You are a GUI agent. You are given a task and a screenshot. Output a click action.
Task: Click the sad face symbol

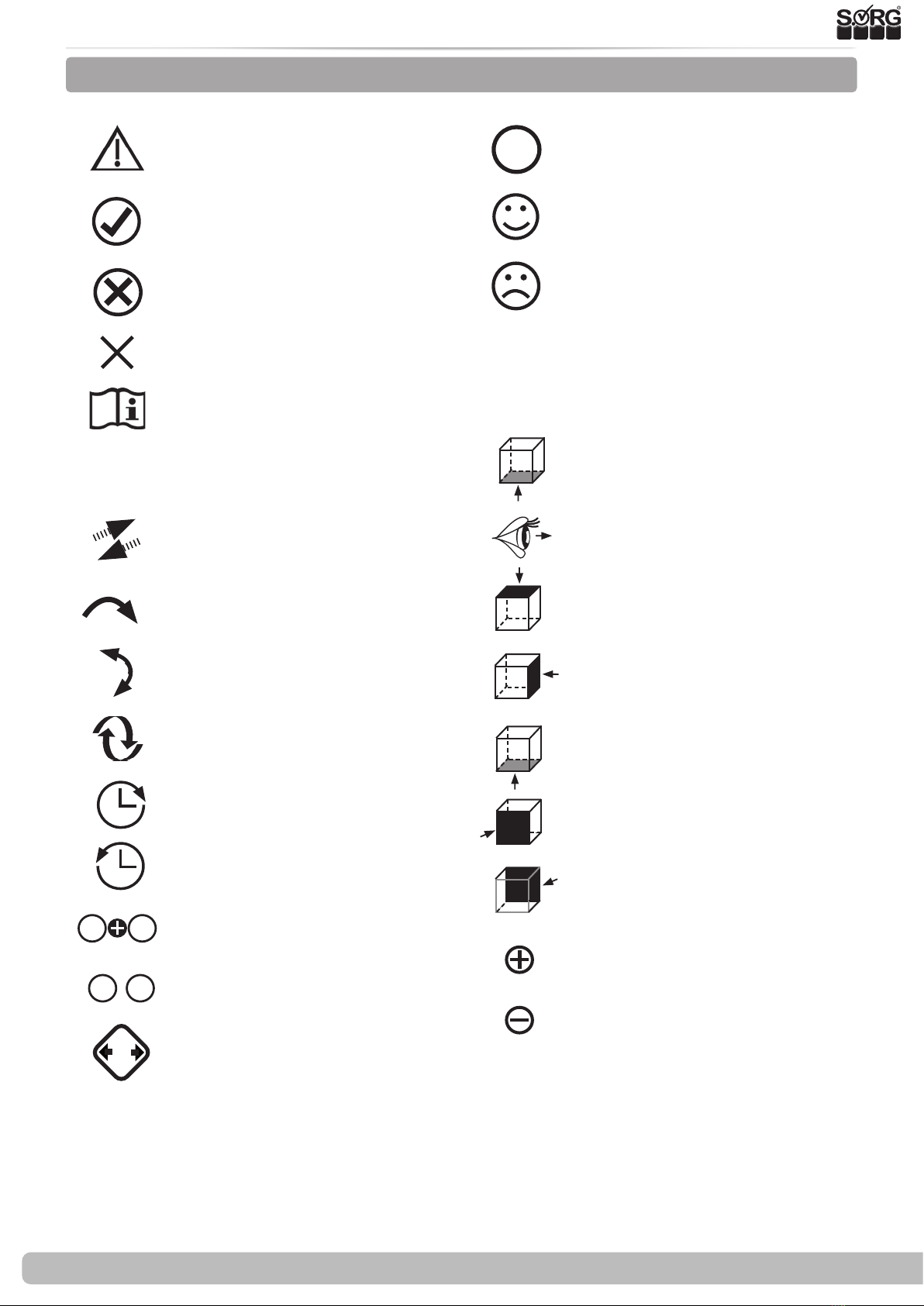click(x=516, y=286)
